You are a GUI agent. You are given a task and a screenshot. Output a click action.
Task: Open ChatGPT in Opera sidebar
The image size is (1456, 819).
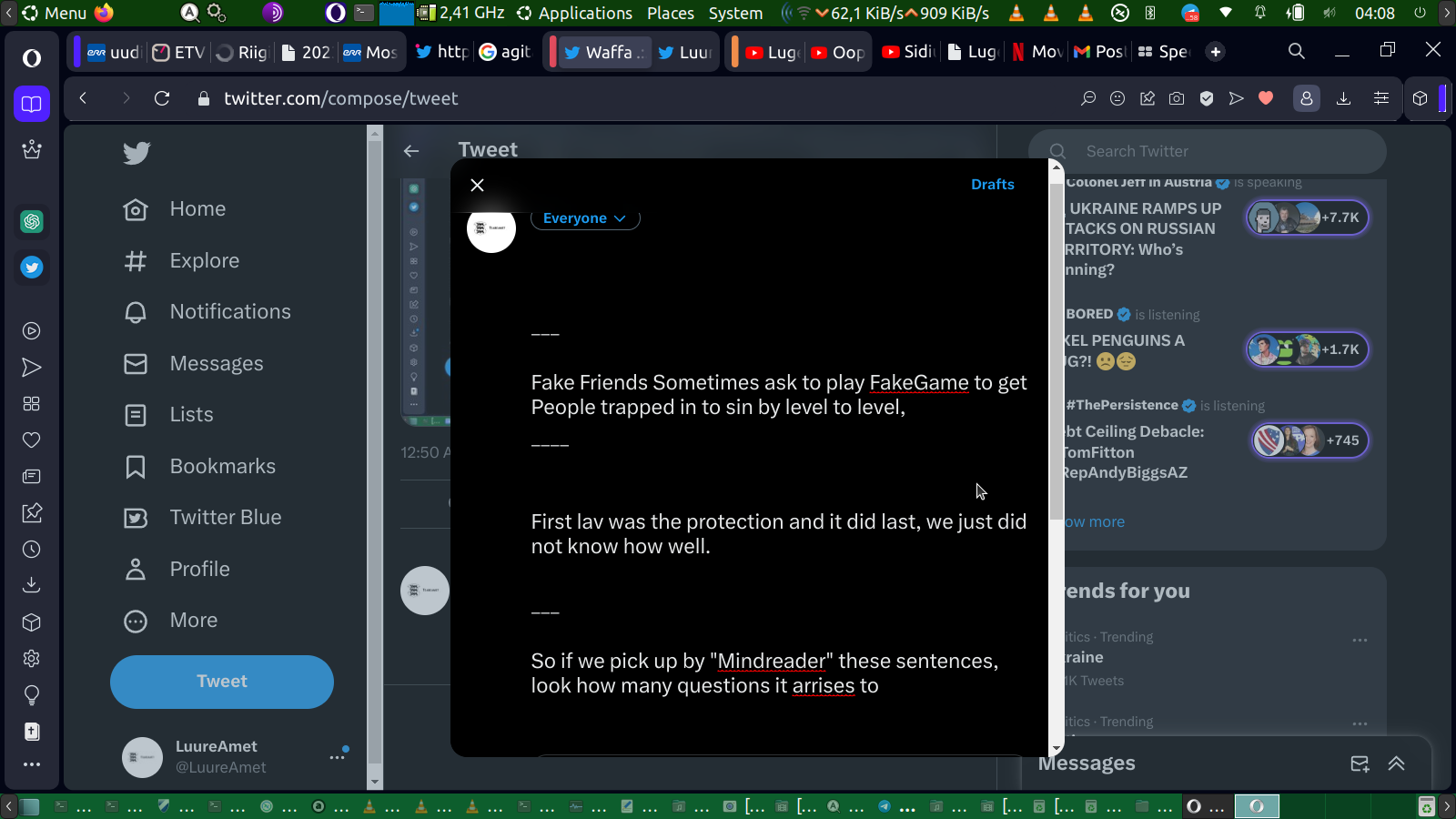click(x=32, y=221)
